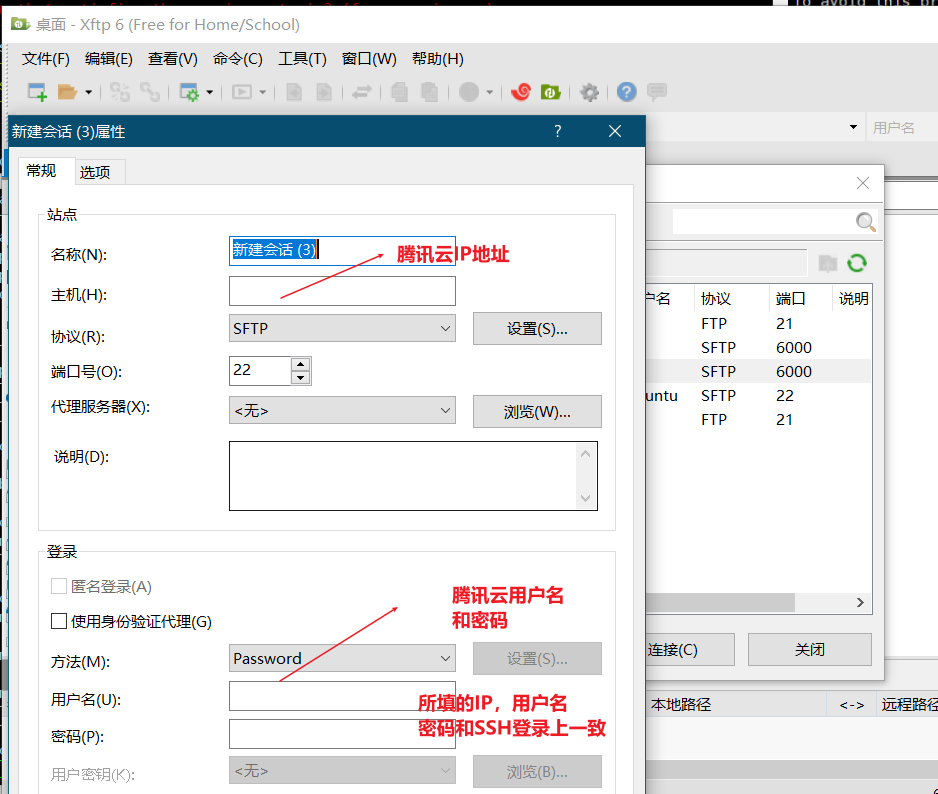This screenshot has width=938, height=794.
Task: Click the session properties gear-window icon
Action: click(x=189, y=92)
